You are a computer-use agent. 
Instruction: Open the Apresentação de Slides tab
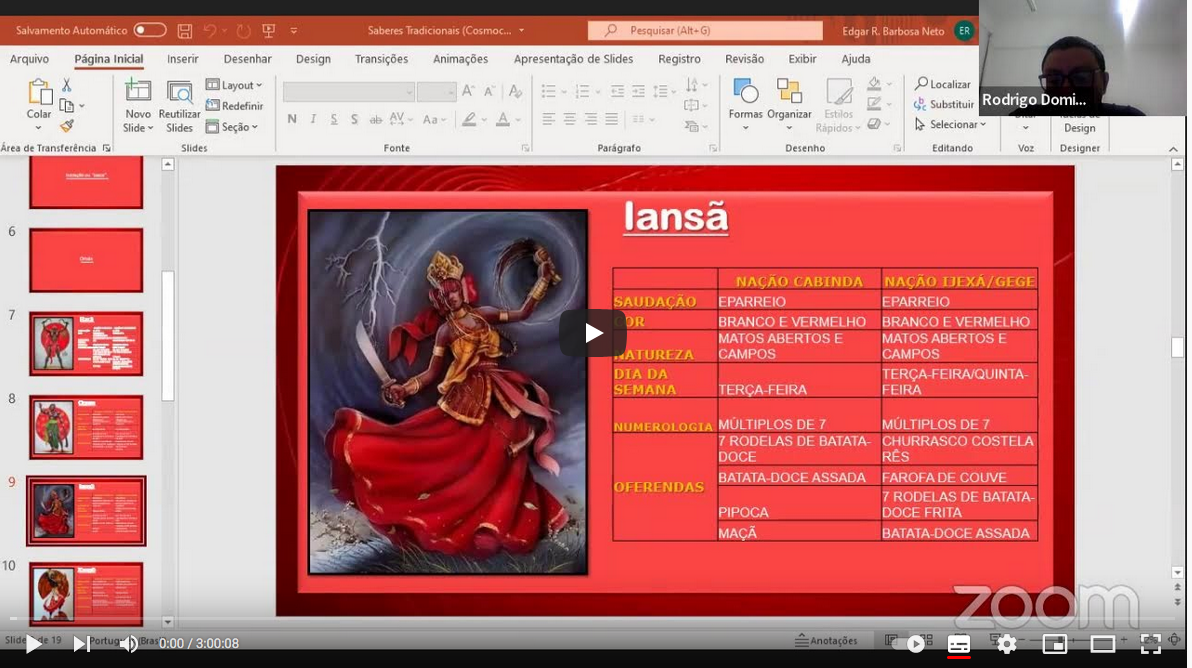573,59
